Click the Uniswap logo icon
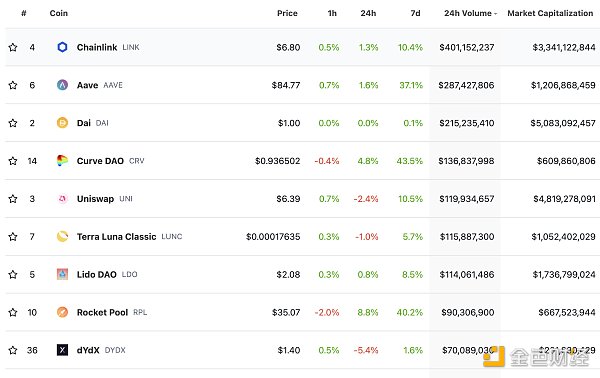Screen dimensions: 600x378 (x=62, y=199)
